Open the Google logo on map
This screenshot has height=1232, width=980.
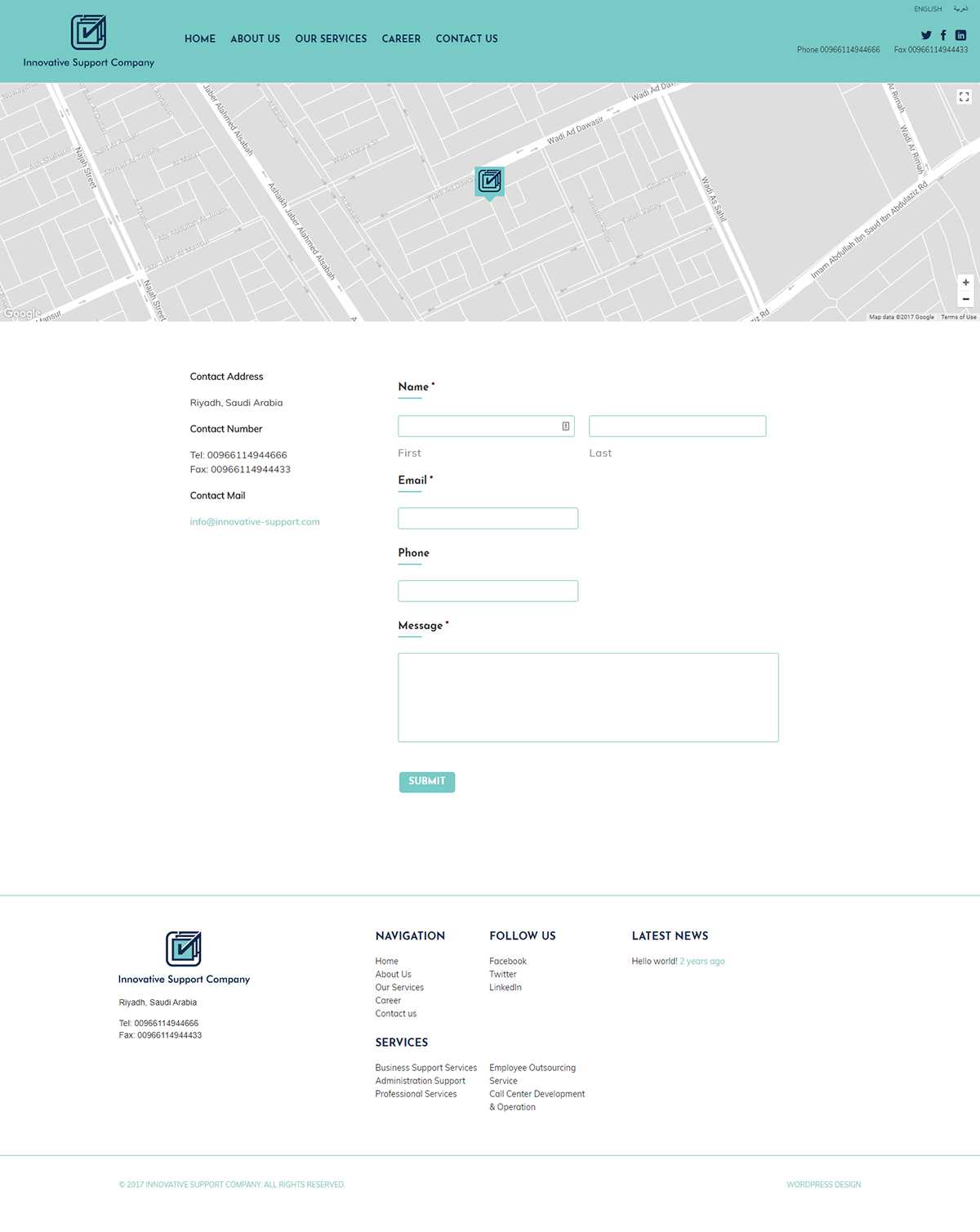(x=22, y=313)
